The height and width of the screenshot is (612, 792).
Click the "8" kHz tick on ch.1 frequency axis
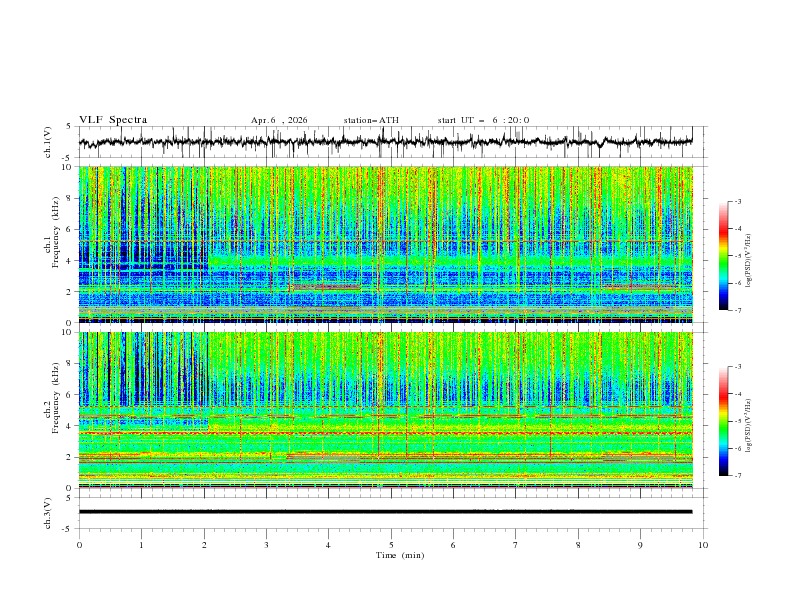[x=71, y=198]
